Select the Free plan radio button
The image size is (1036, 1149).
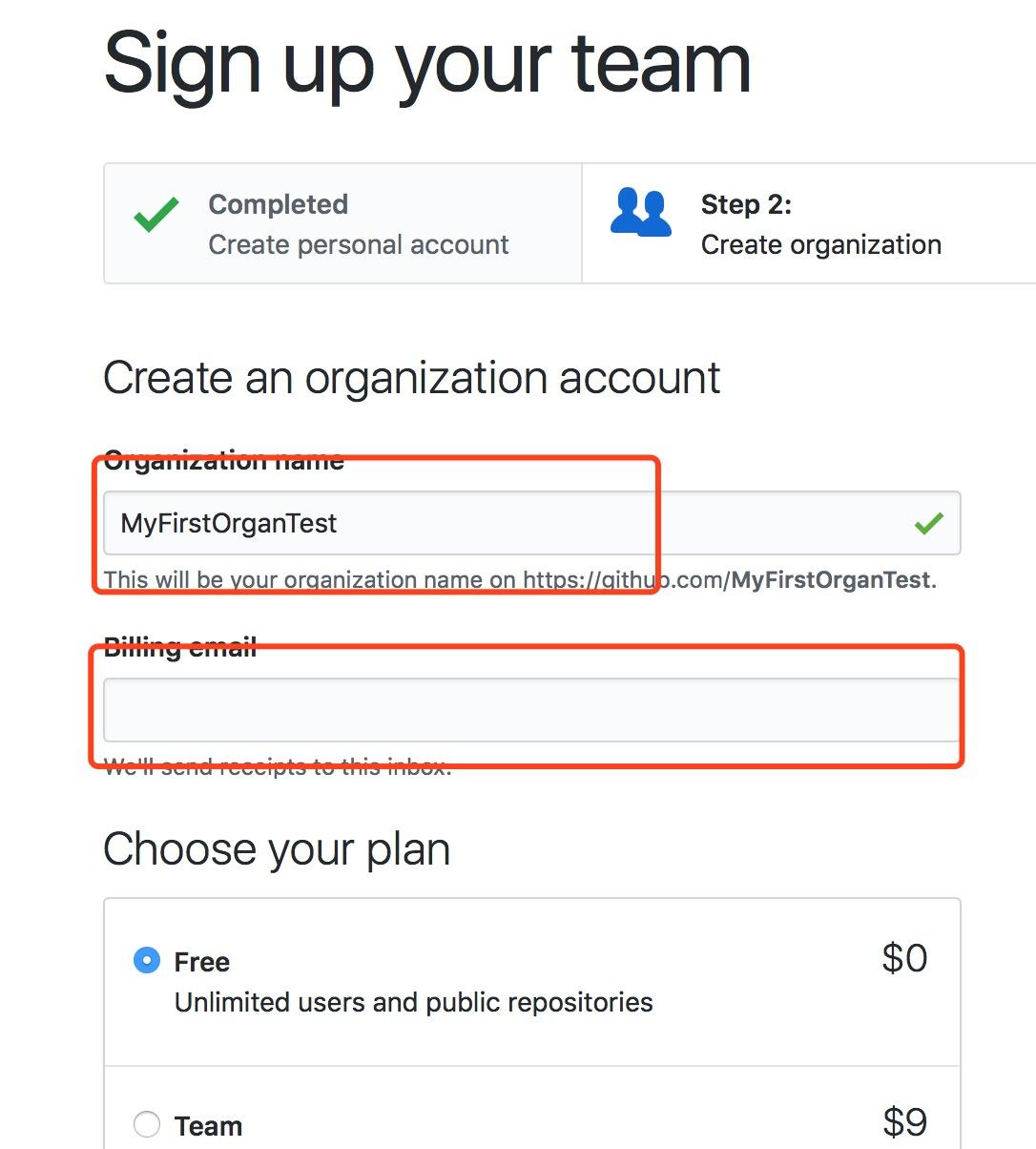[x=147, y=960]
